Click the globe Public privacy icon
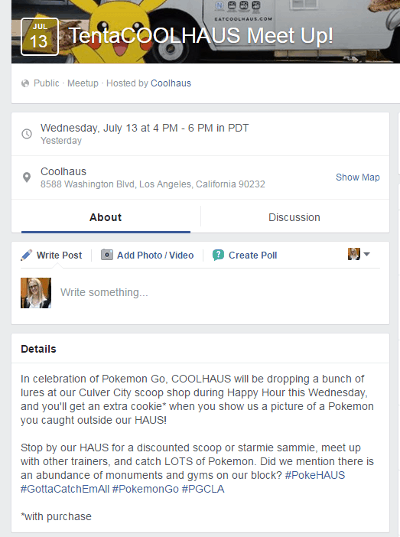400x537 pixels. click(x=25, y=83)
